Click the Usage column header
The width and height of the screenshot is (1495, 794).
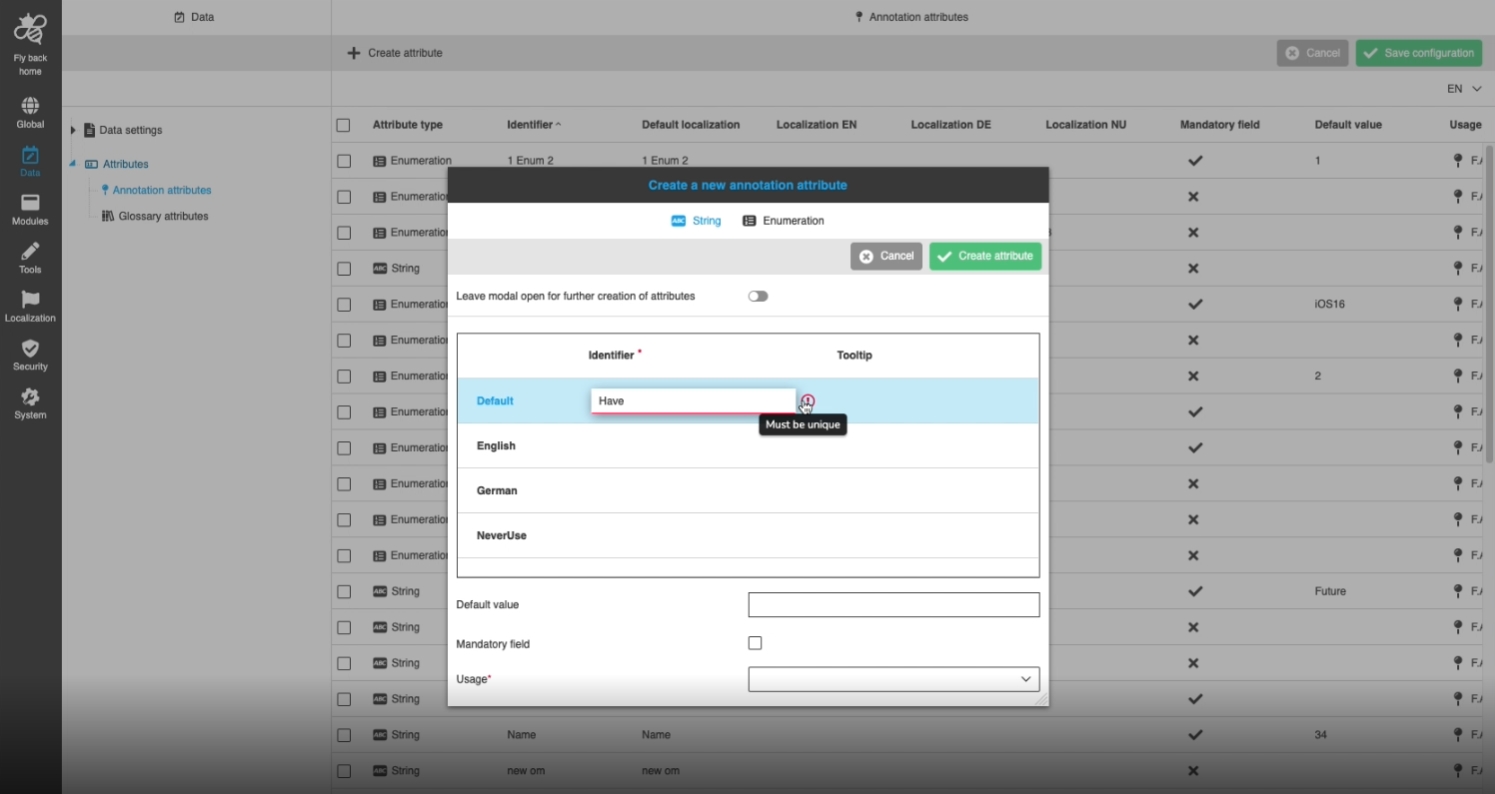[x=1465, y=125]
